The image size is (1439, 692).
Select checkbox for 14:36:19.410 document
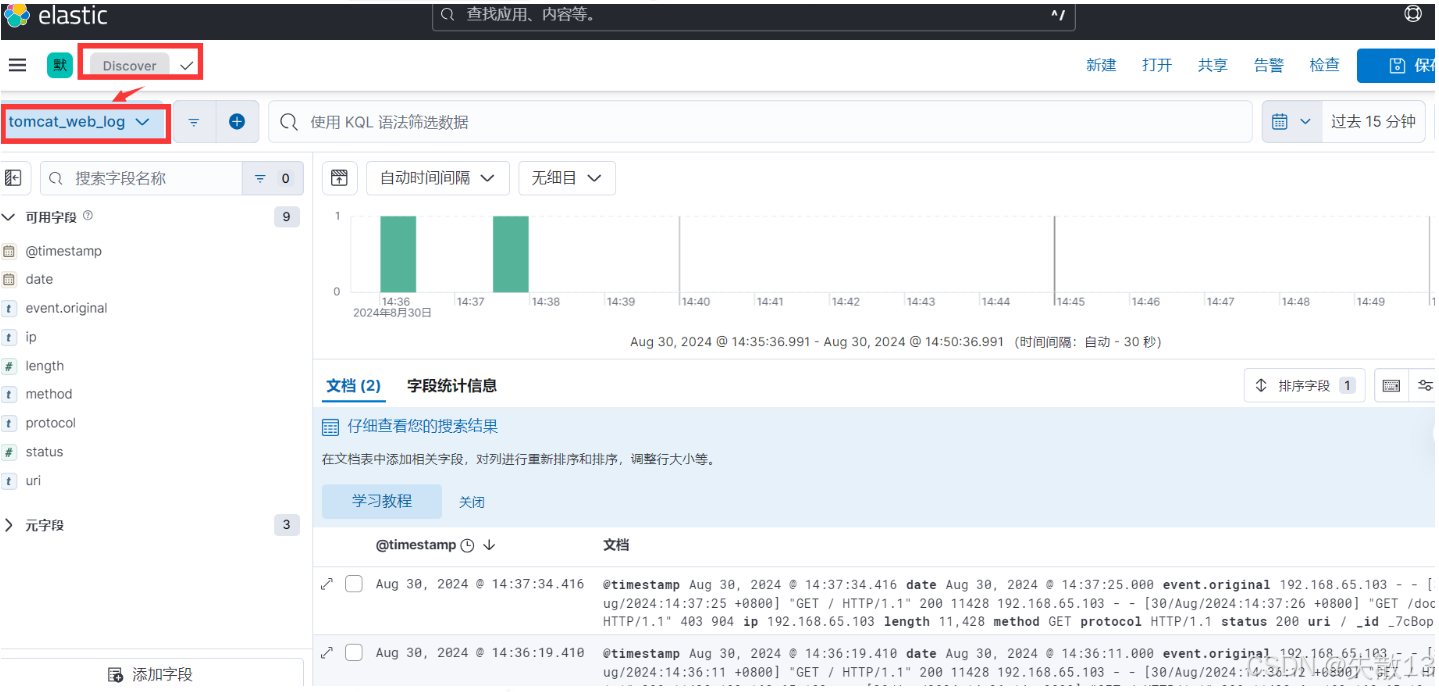click(354, 652)
